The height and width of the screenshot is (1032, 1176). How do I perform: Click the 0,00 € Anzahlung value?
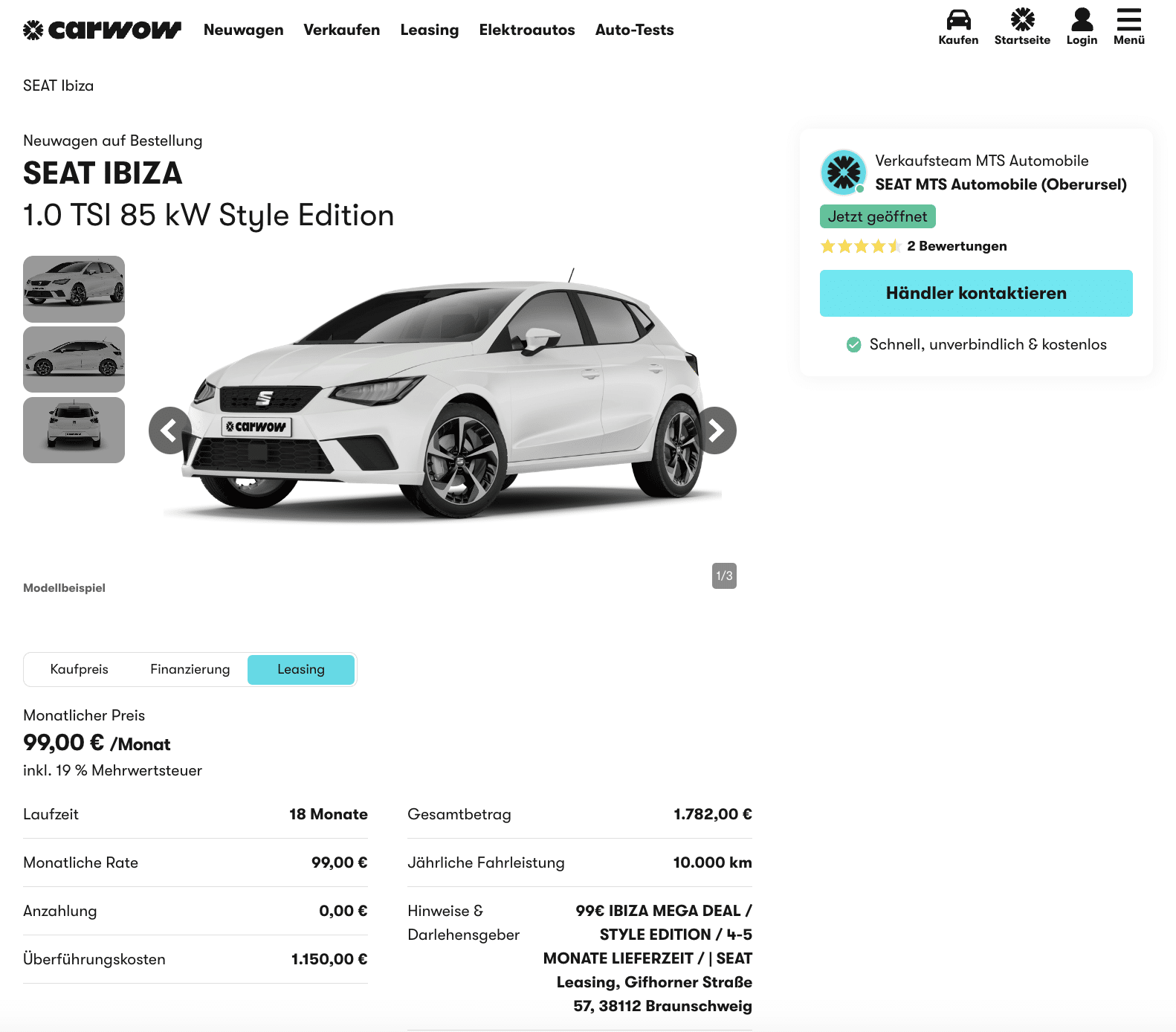[343, 911]
